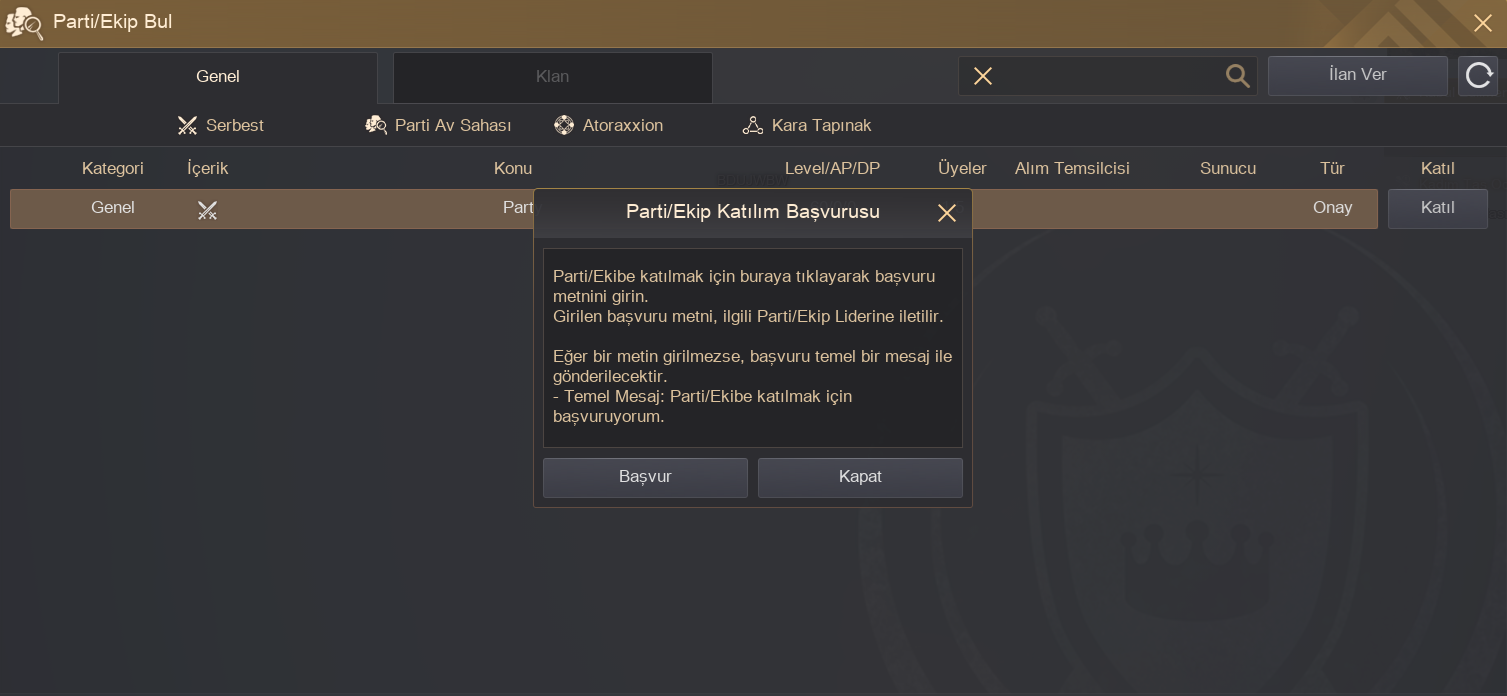The height and width of the screenshot is (696, 1507).
Task: Click the application message text area
Action: pos(752,347)
